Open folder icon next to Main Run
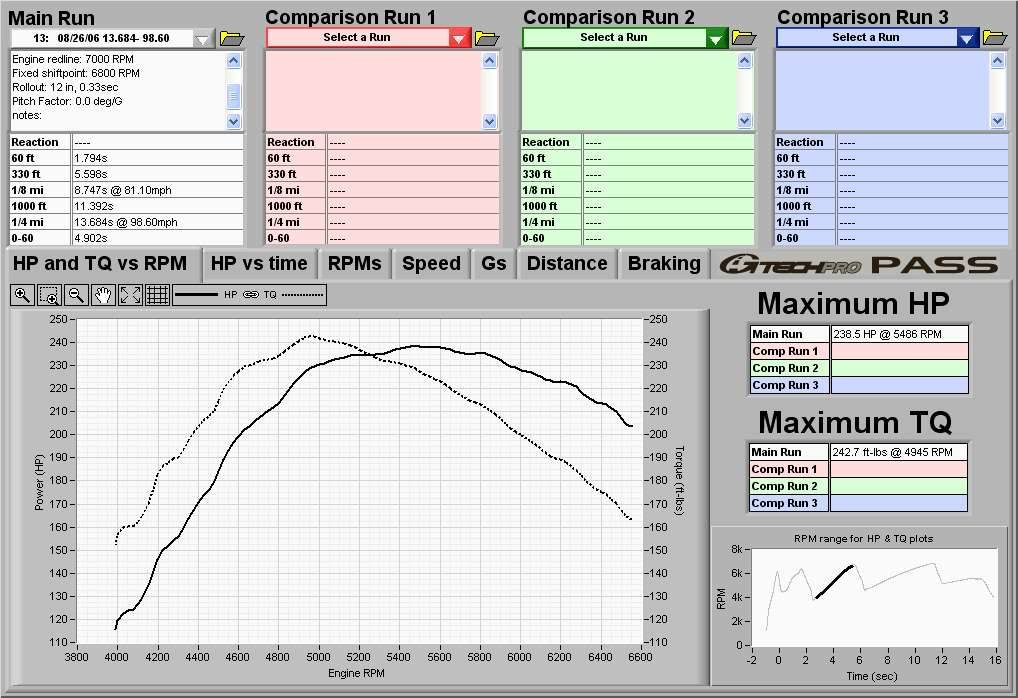This screenshot has width=1018, height=698. (x=231, y=38)
